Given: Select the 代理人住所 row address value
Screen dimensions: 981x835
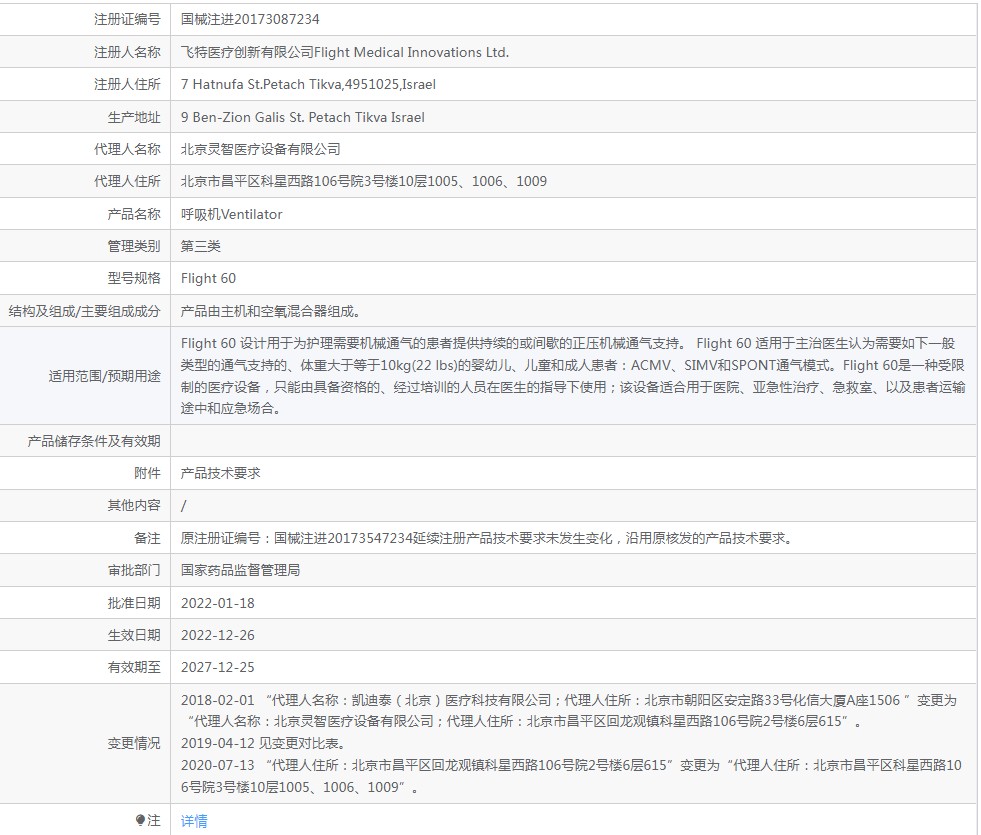Looking at the screenshot, I should pyautogui.click(x=364, y=181).
